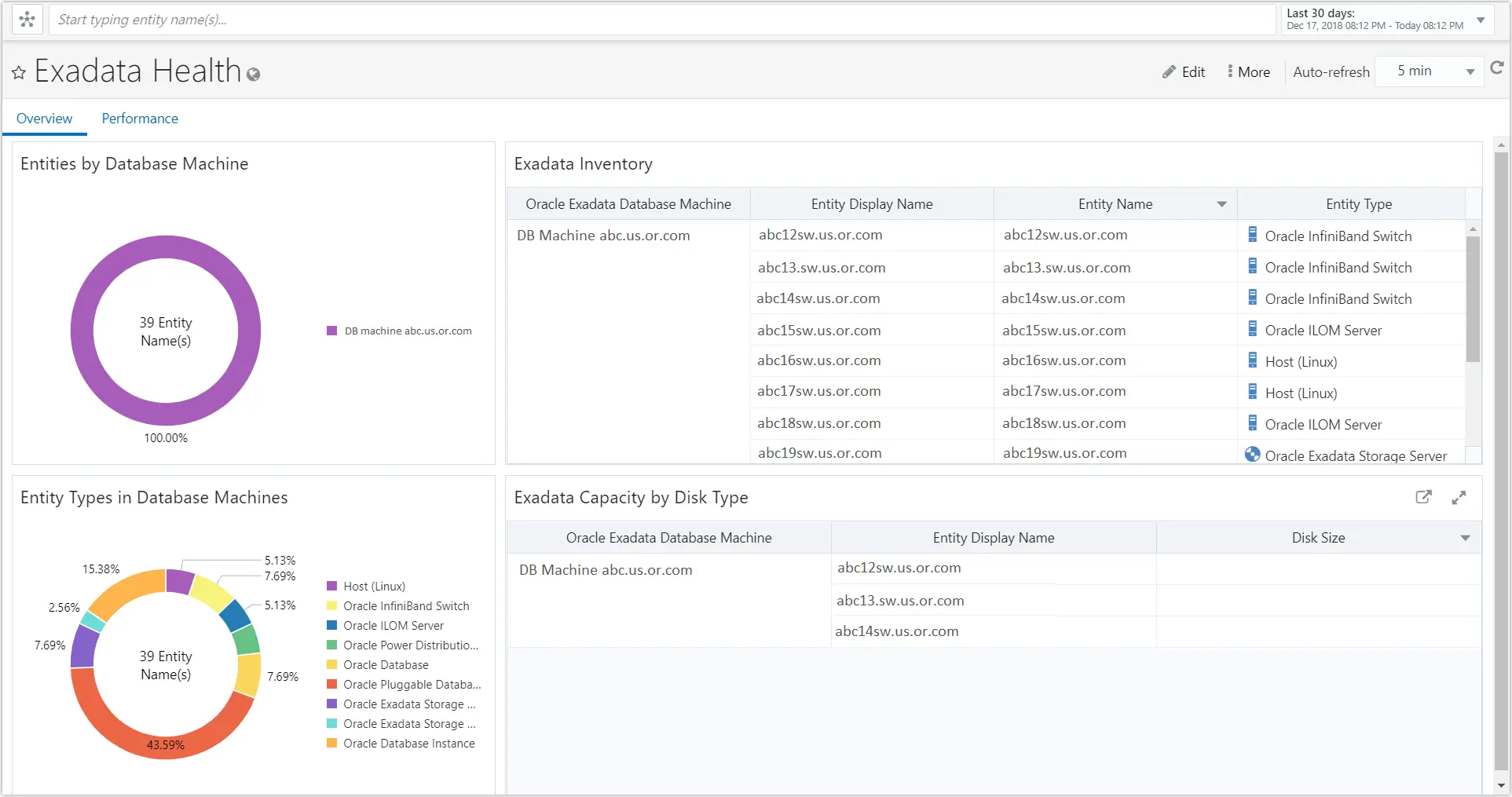Click the Entity Display Name inventory column header
Screen dimensions: 1512x797
pyautogui.click(x=872, y=204)
